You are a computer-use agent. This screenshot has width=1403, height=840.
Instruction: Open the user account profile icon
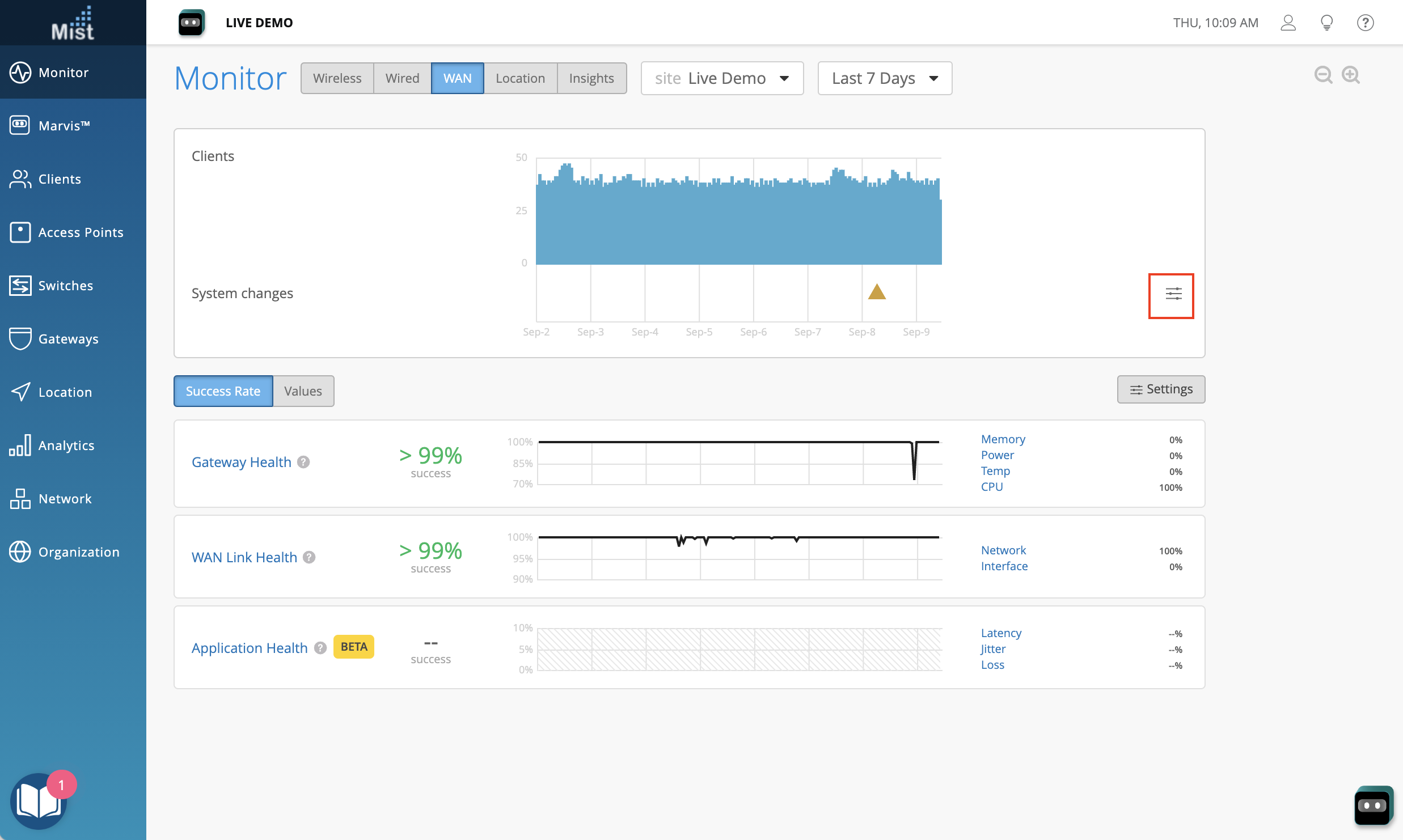pyautogui.click(x=1288, y=23)
